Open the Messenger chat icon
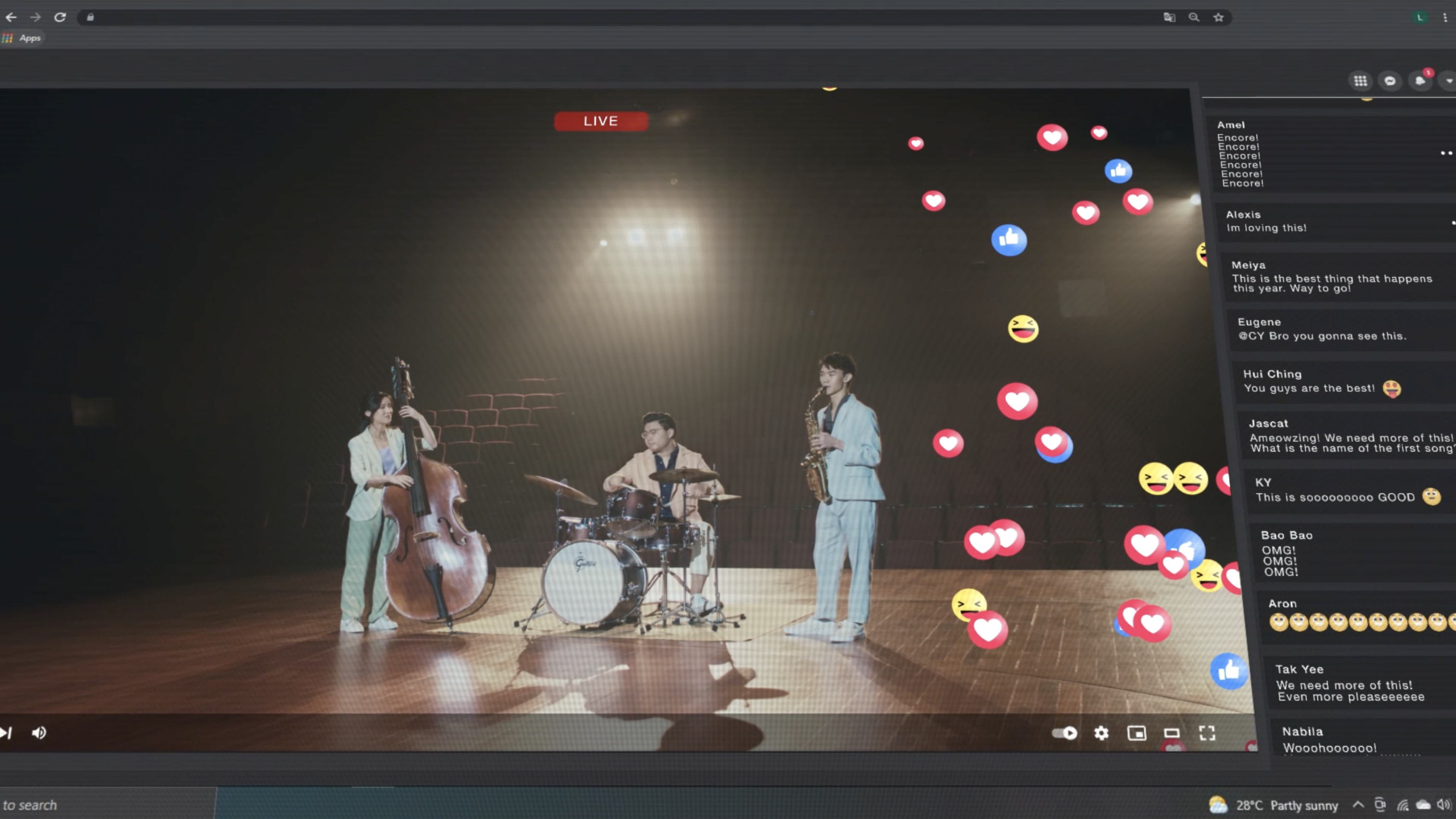 1390,81
